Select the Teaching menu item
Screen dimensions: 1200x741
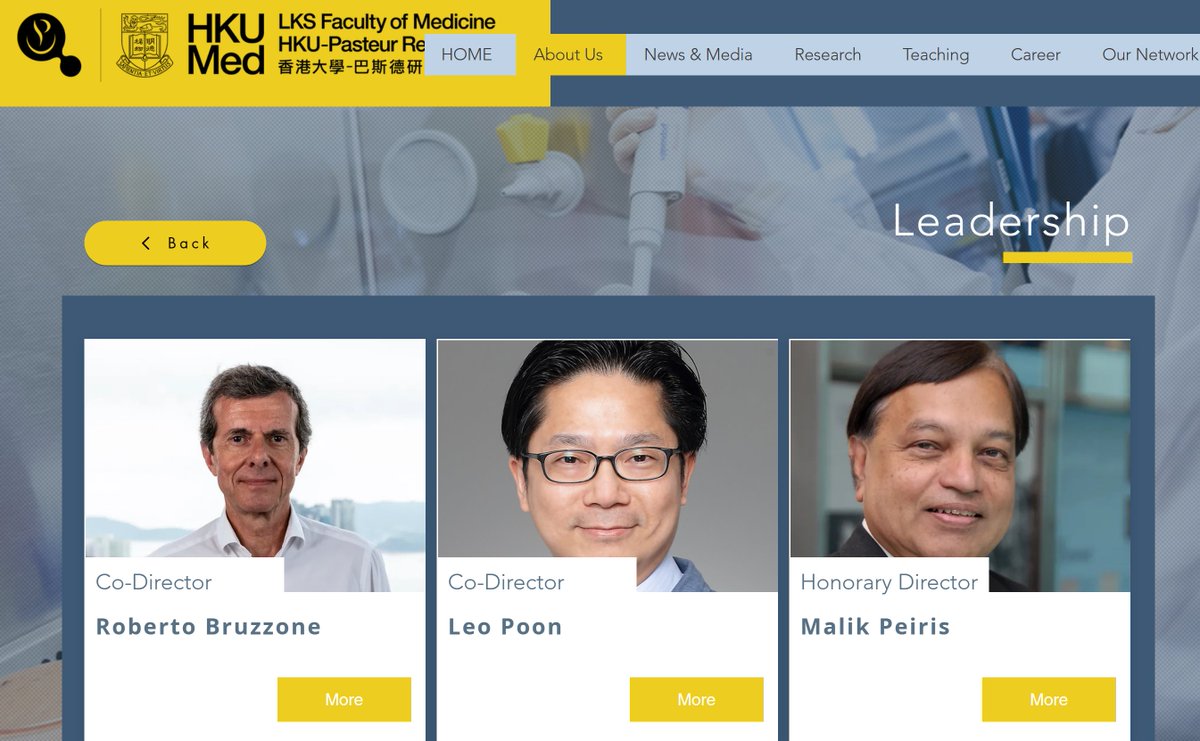click(x=936, y=55)
